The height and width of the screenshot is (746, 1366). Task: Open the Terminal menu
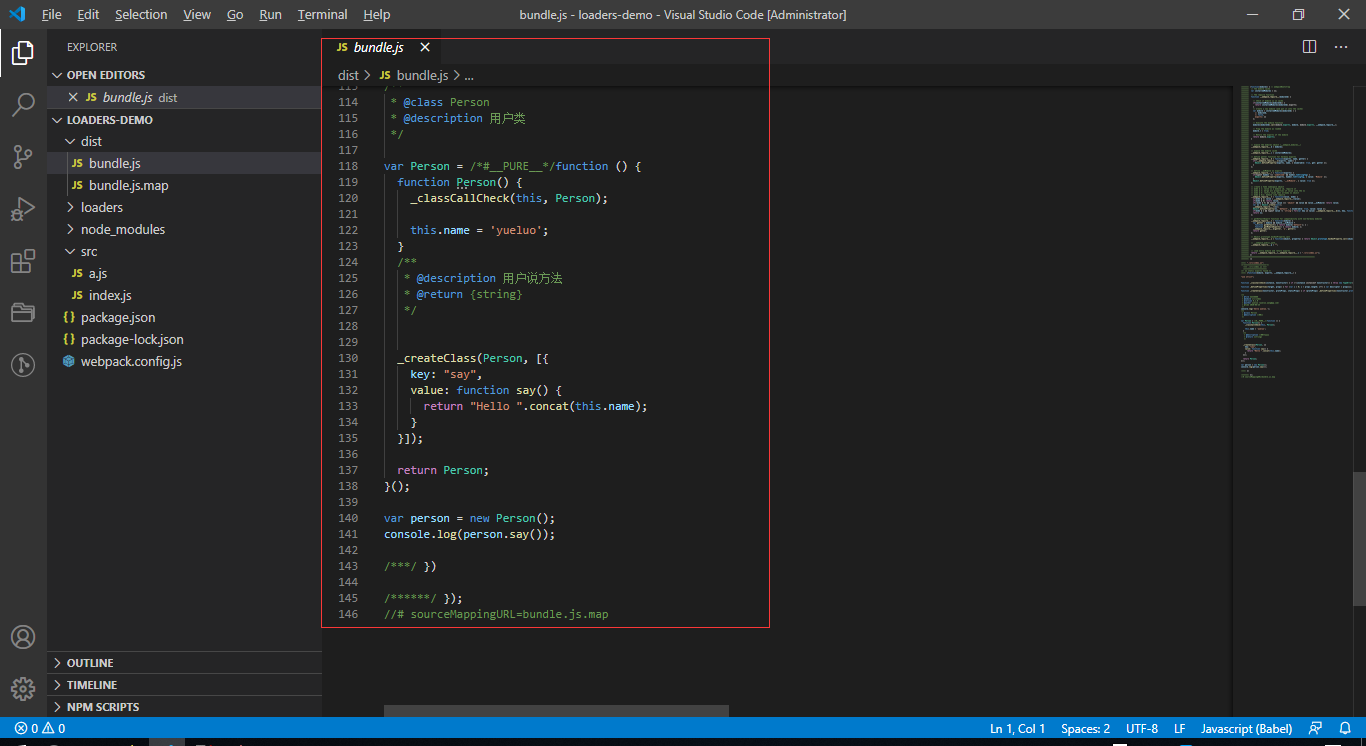tap(322, 15)
